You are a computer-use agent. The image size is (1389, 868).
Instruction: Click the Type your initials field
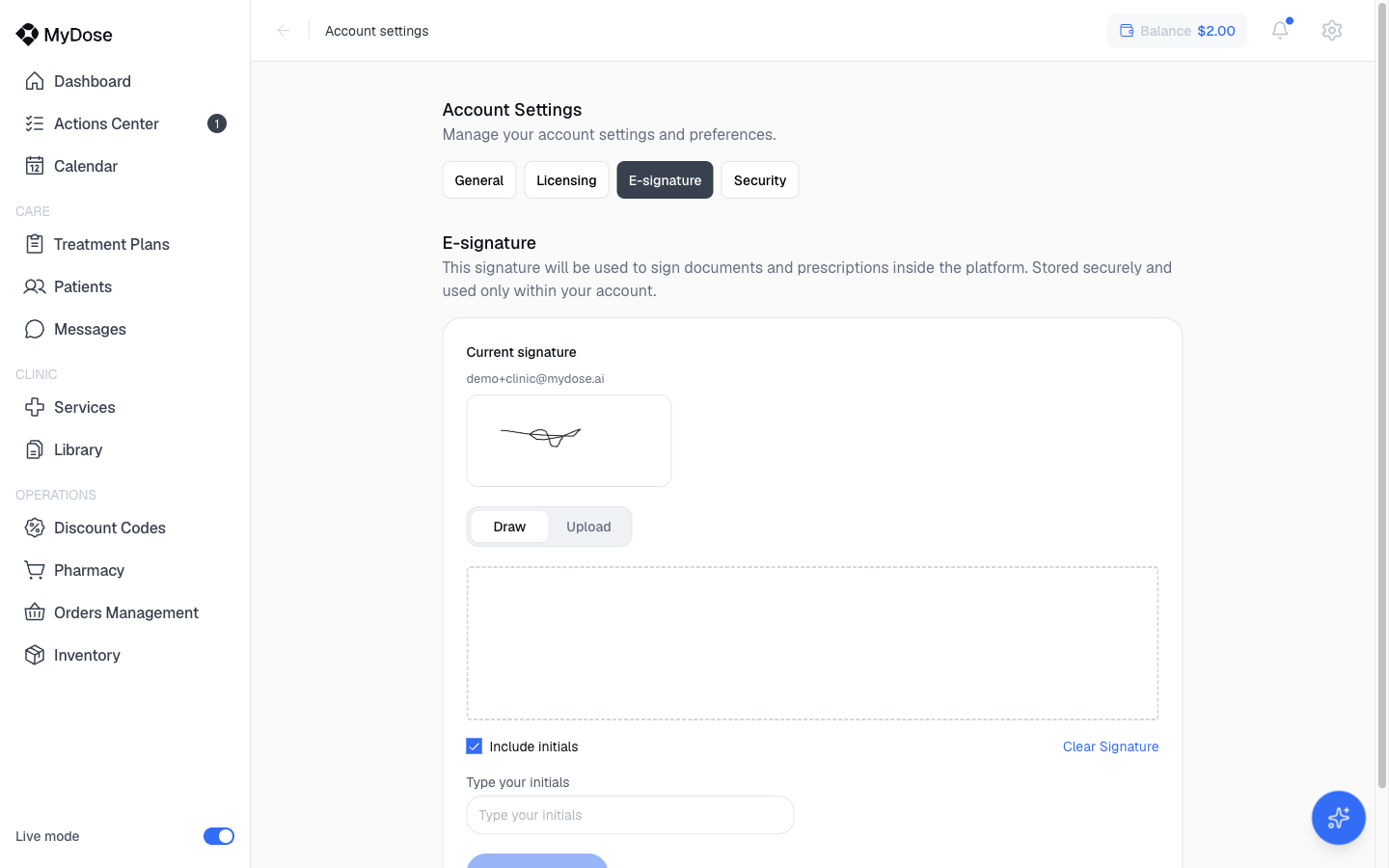[630, 815]
